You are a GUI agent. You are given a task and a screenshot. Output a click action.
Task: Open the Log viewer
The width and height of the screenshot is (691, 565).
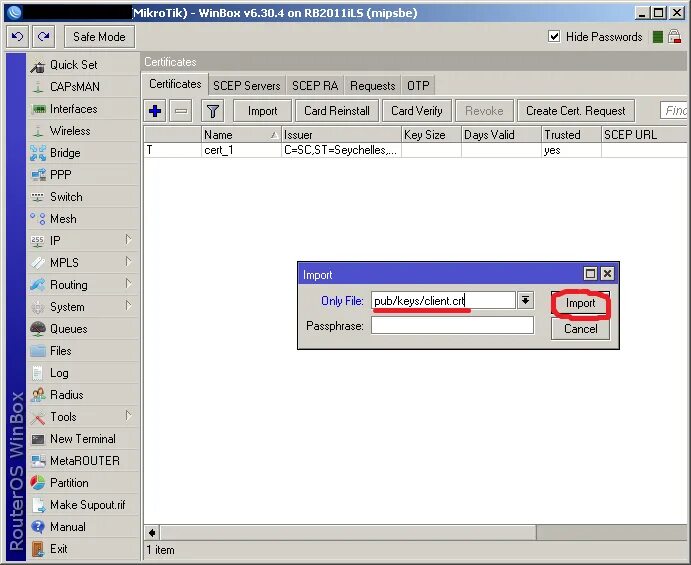[x=59, y=373]
